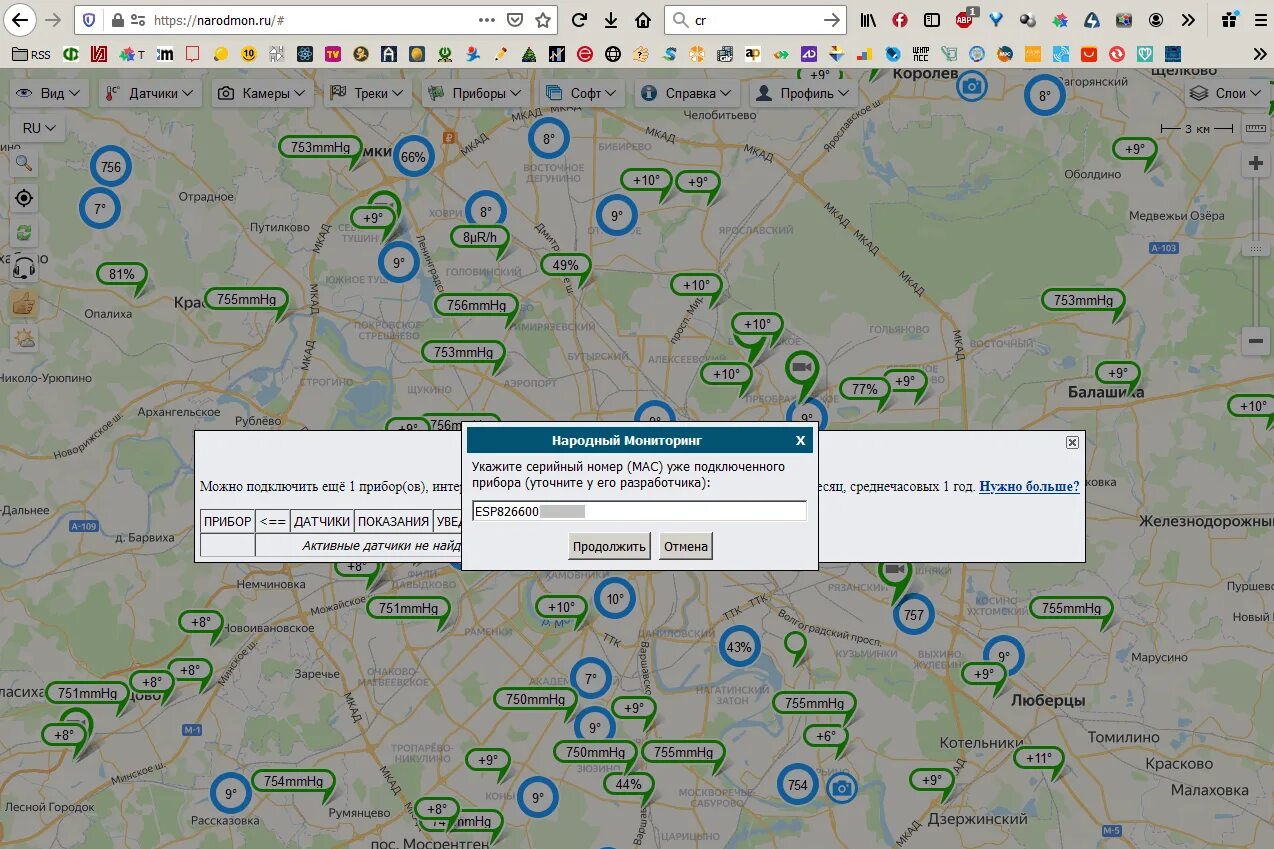
Task: Click the +11° marker near Томилино
Action: [x=1039, y=758]
